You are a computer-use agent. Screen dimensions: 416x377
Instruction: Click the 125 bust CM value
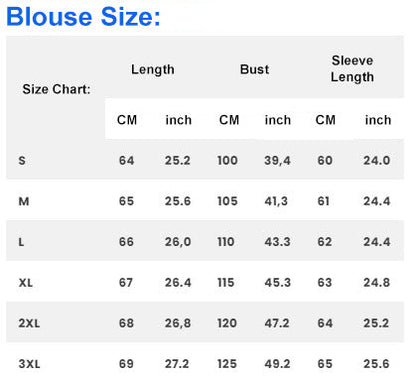[227, 364]
